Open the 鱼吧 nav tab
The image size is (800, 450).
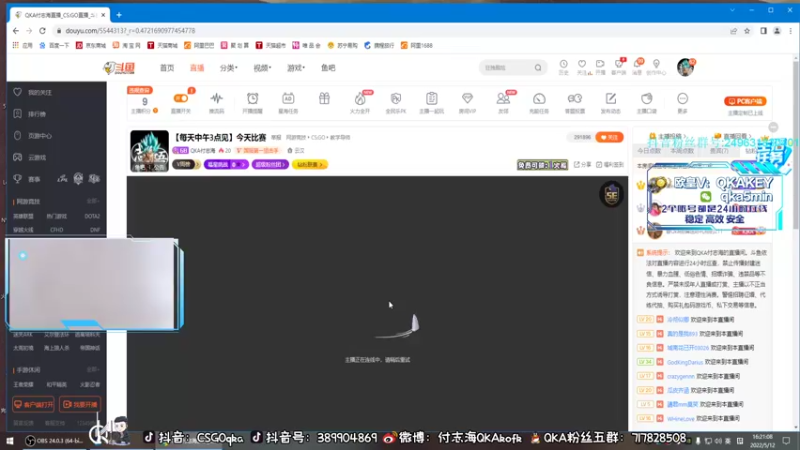click(328, 68)
